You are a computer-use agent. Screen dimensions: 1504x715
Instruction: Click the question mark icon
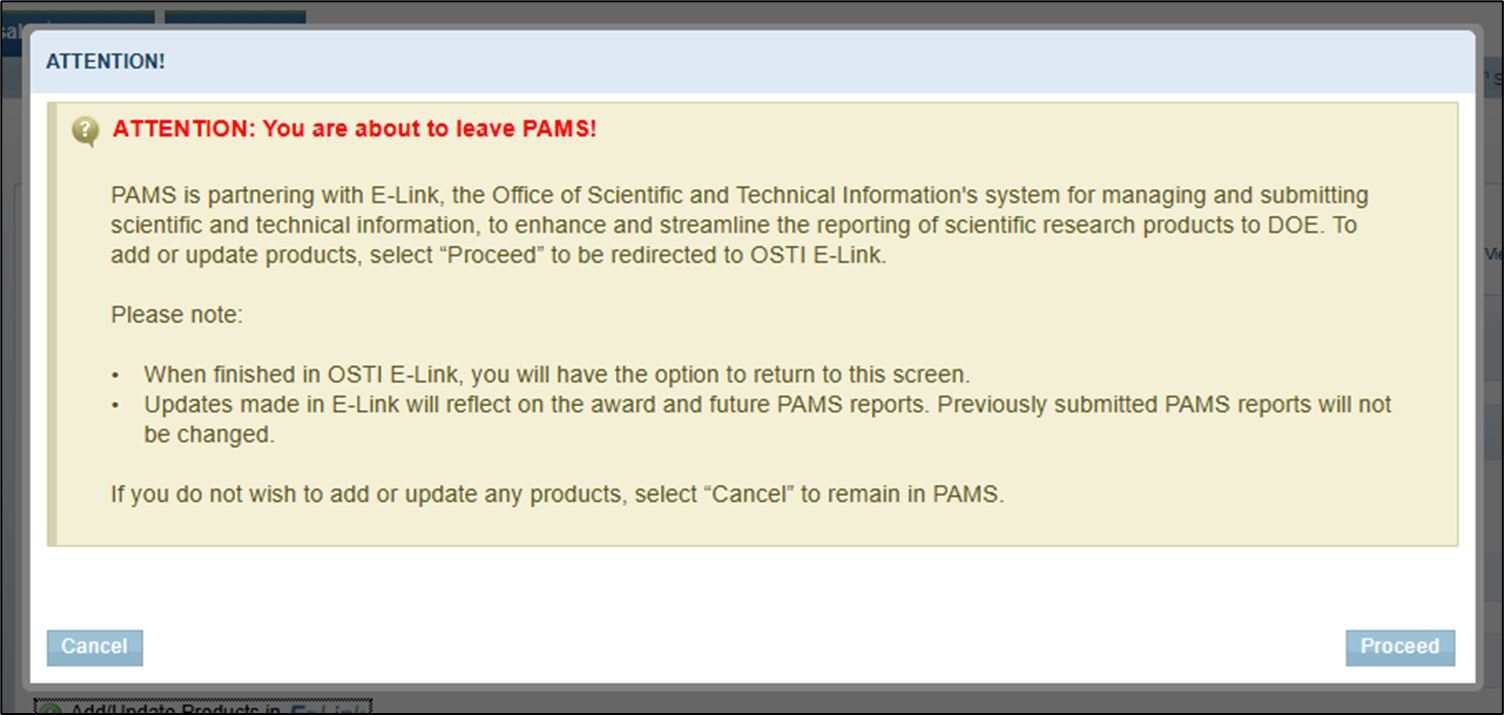tap(86, 130)
